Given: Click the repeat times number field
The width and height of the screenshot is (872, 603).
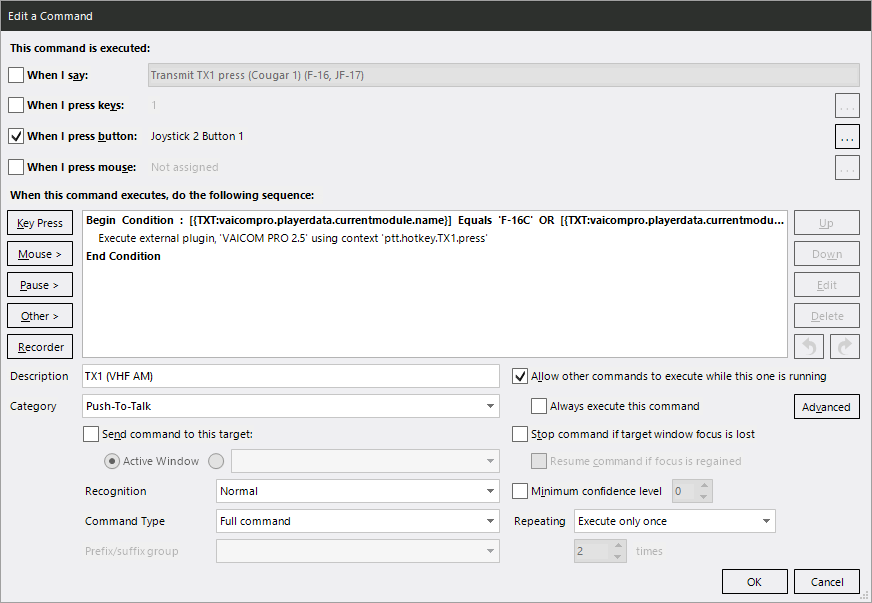Looking at the screenshot, I should pos(593,551).
